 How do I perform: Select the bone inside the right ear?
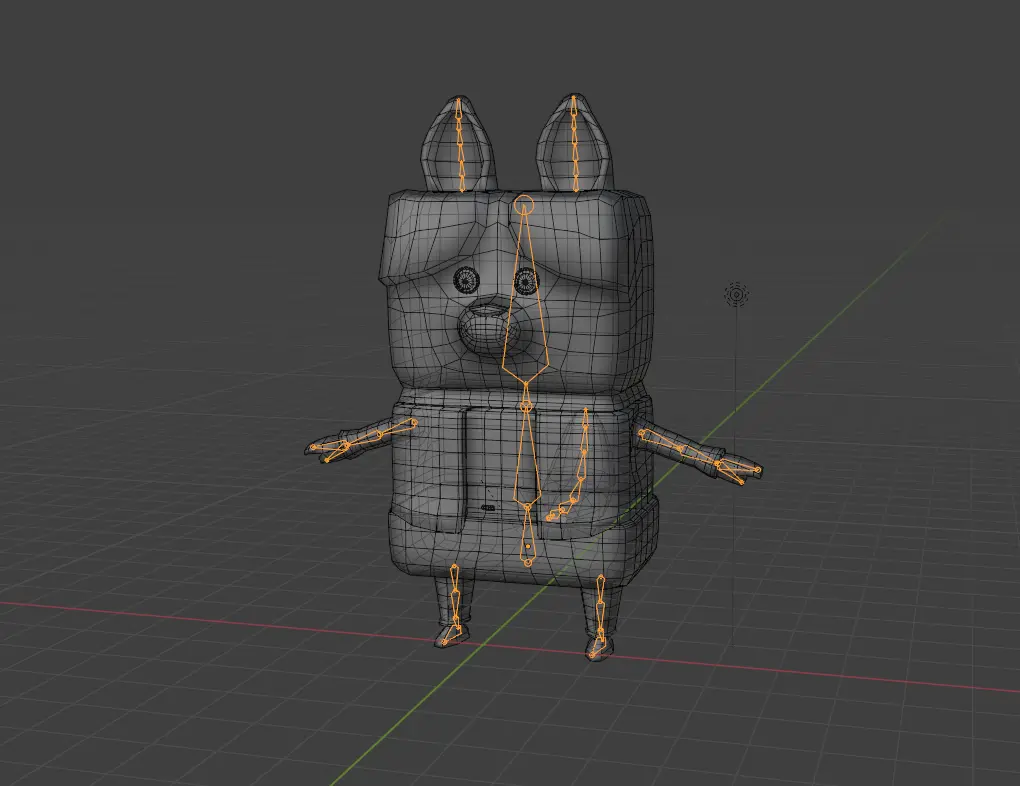pyautogui.click(x=575, y=145)
